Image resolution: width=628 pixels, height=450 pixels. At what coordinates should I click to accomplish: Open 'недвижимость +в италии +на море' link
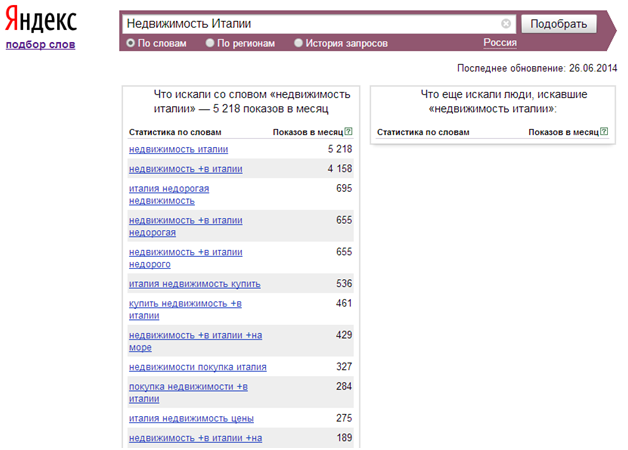195,341
